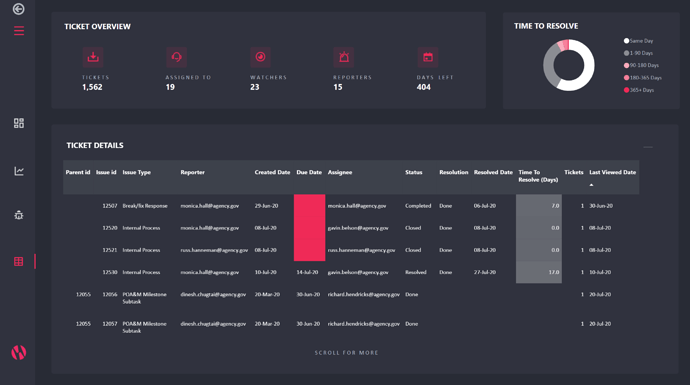
Task: Toggle 365+ Days legend item
Action: point(639,90)
